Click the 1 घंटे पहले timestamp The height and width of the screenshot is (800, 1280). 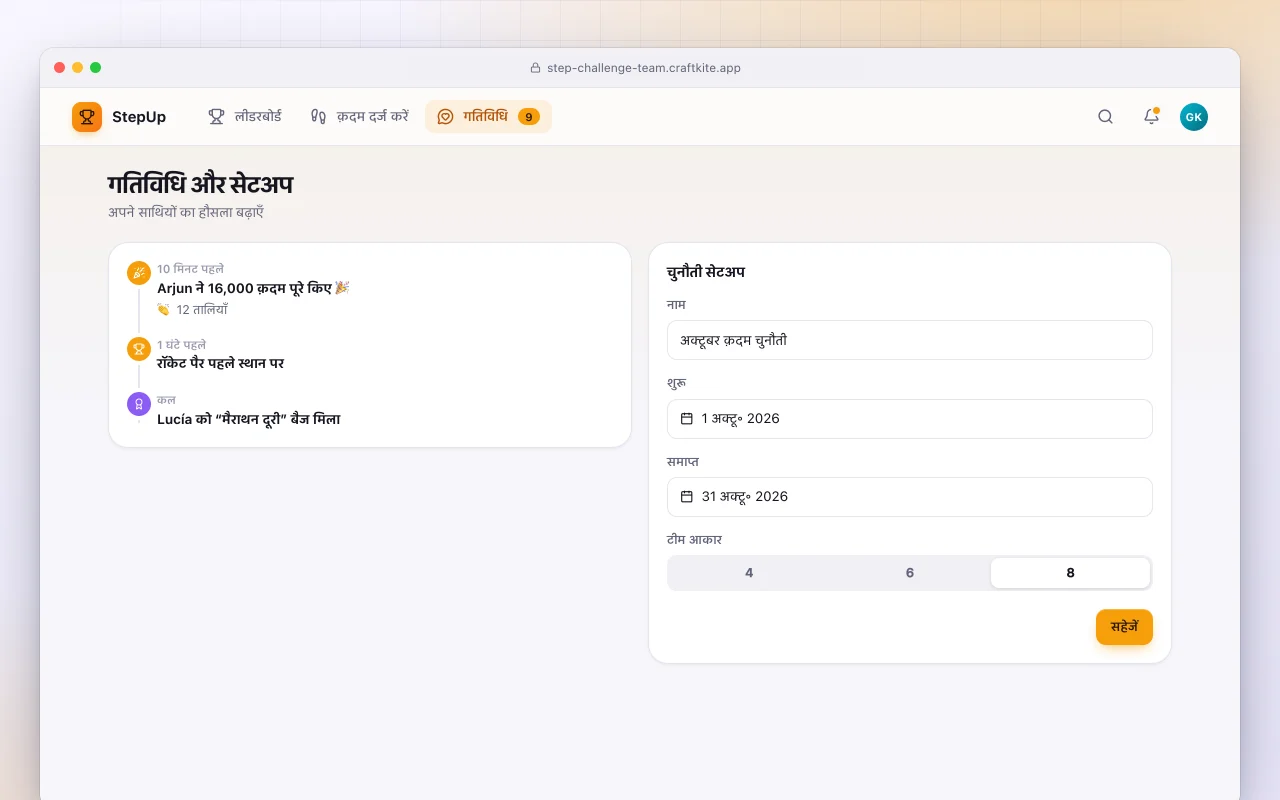(181, 345)
